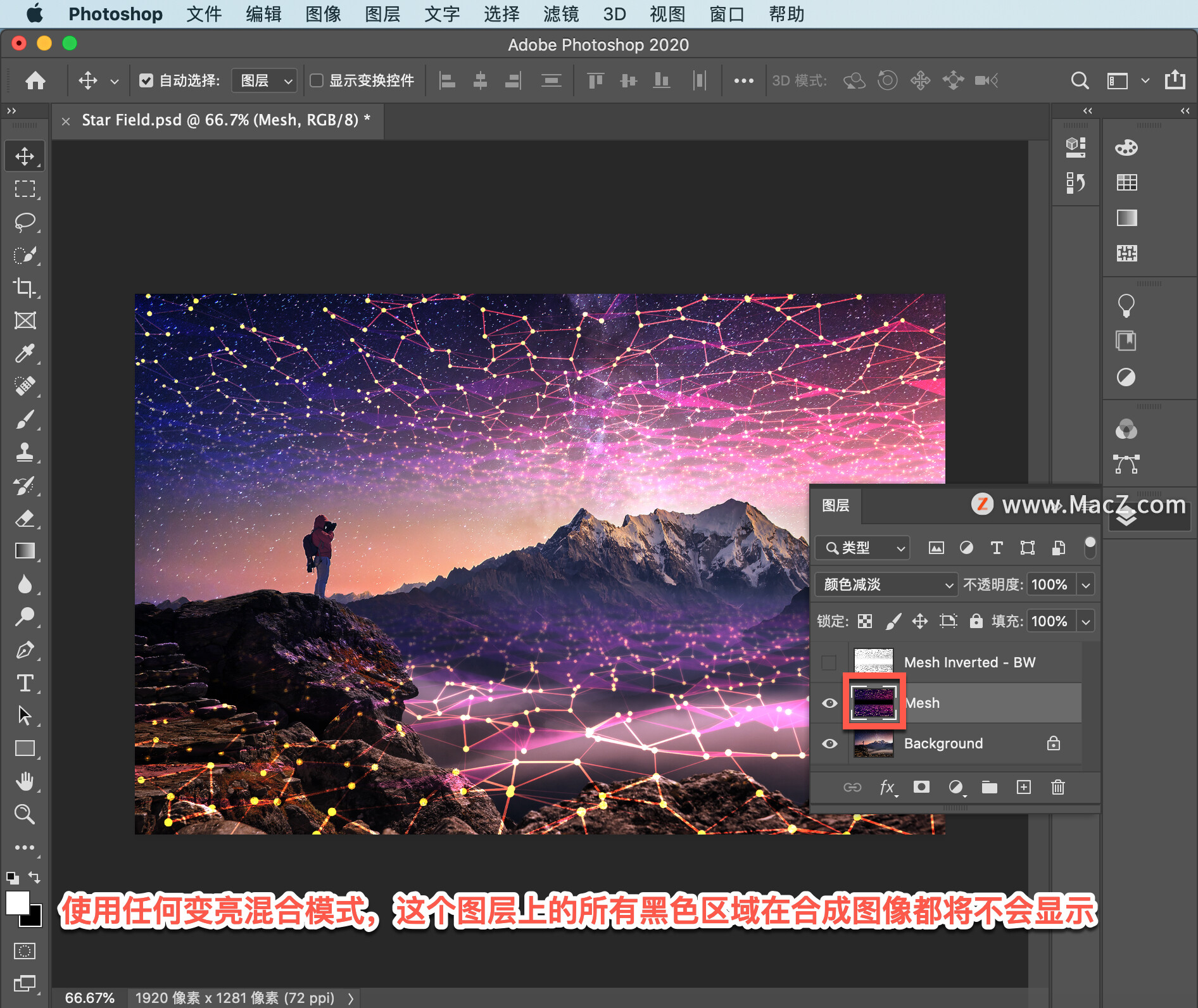Expand the 不透明度 opacity dropdown arrow
Image resolution: width=1198 pixels, height=1008 pixels.
click(x=1086, y=584)
